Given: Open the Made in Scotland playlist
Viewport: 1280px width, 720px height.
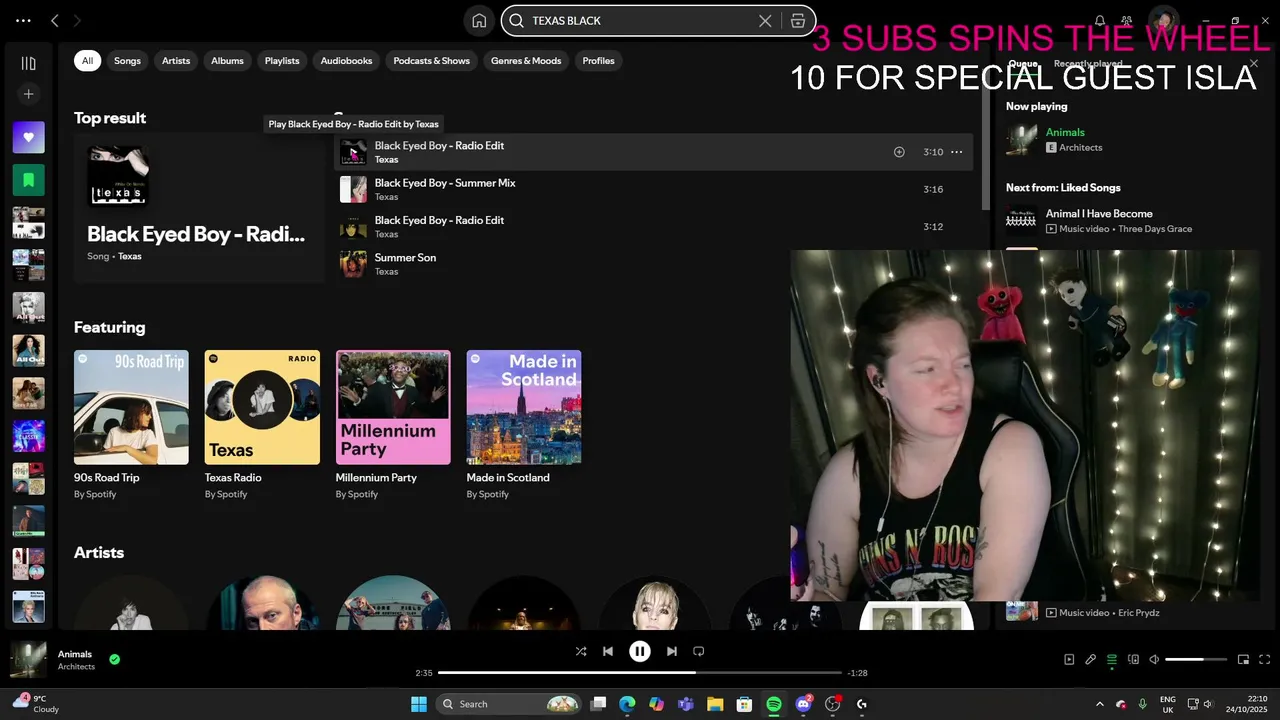Looking at the screenshot, I should coord(524,425).
